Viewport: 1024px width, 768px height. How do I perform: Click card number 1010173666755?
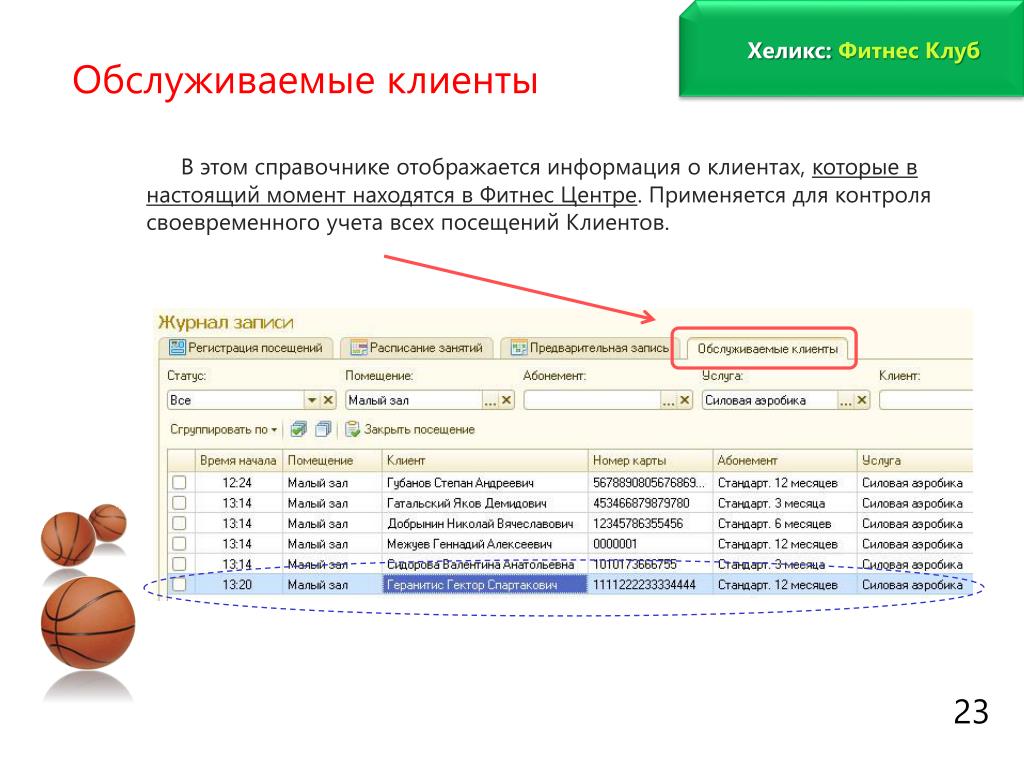click(x=635, y=564)
